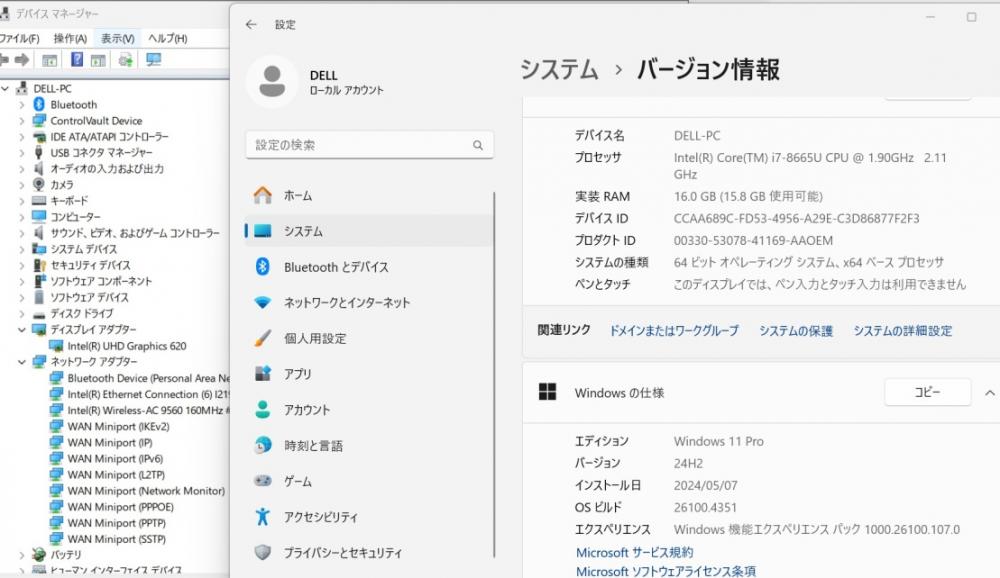Click the システム breadcrumb in the page title
The image size is (1000, 578).
point(559,70)
